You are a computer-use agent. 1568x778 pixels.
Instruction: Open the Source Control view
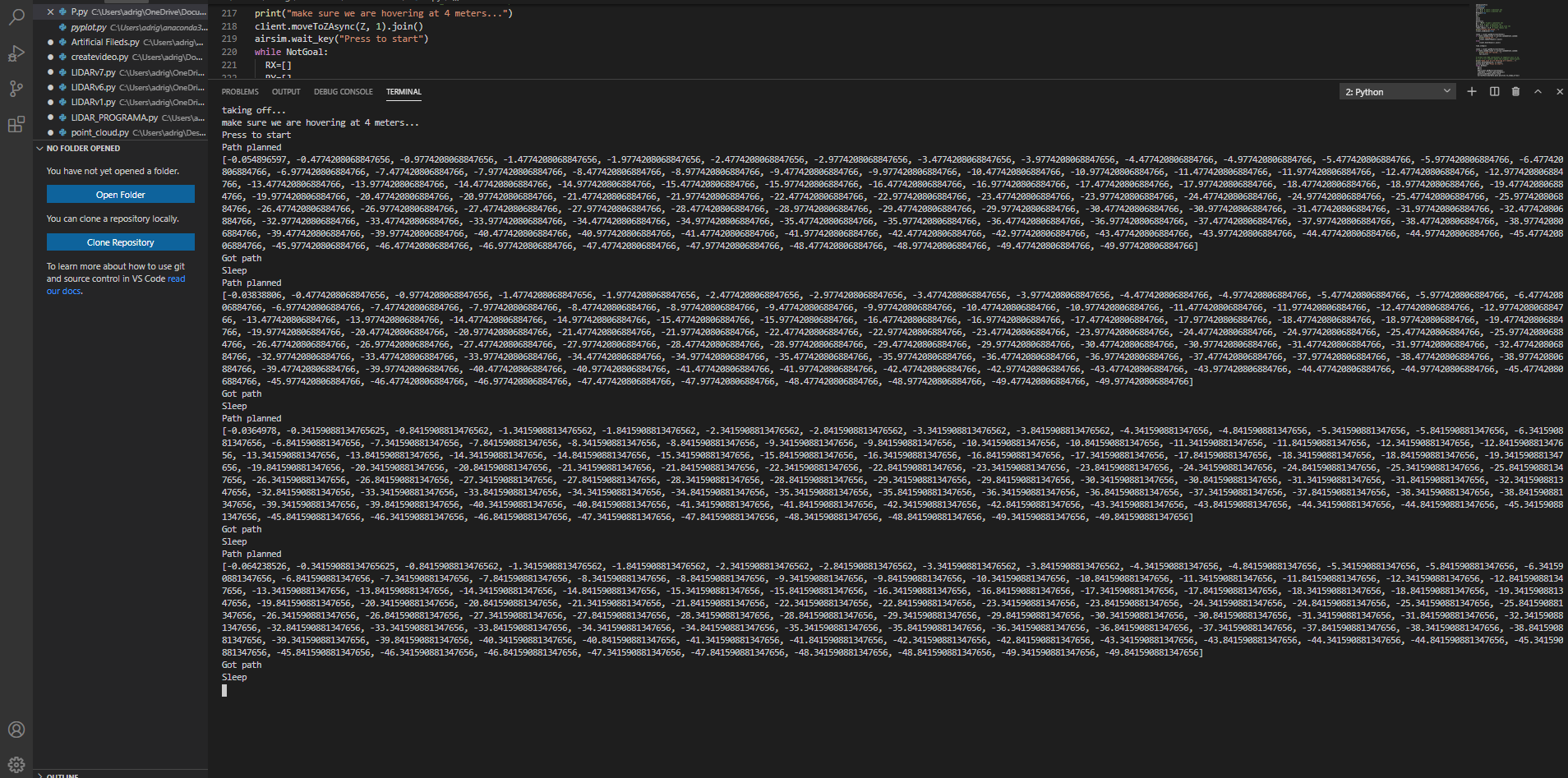click(16, 88)
